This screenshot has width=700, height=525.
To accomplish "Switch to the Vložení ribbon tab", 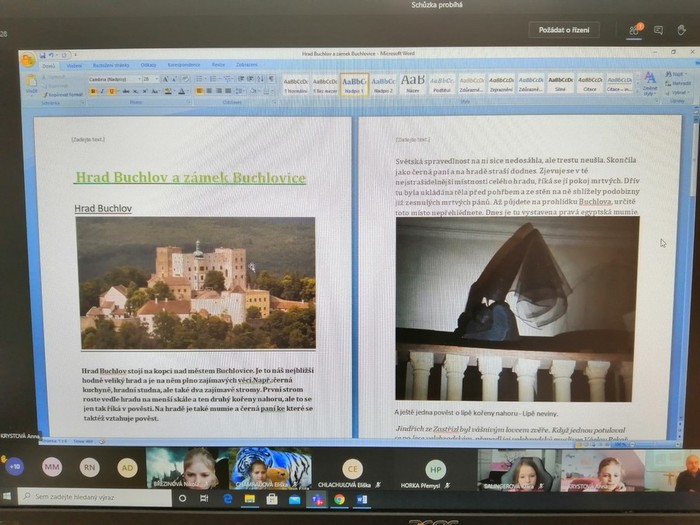I will click(x=74, y=66).
